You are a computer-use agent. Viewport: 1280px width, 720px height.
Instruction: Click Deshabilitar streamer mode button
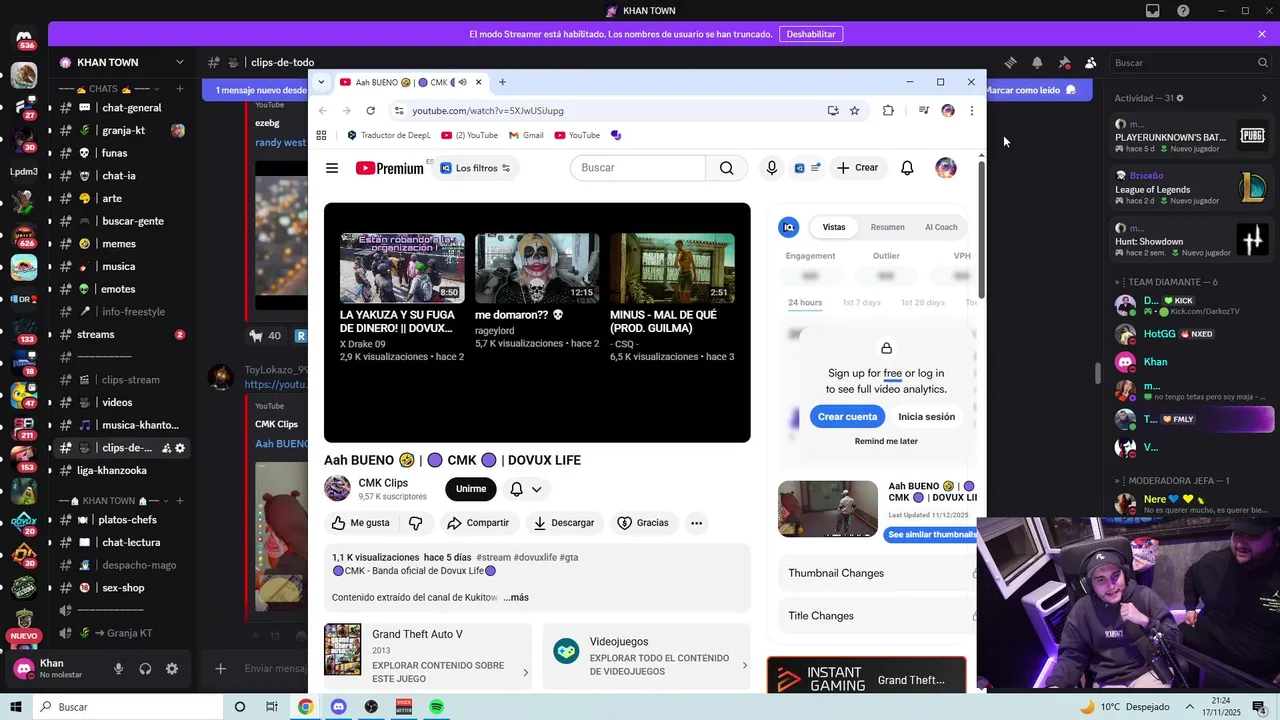pos(810,34)
